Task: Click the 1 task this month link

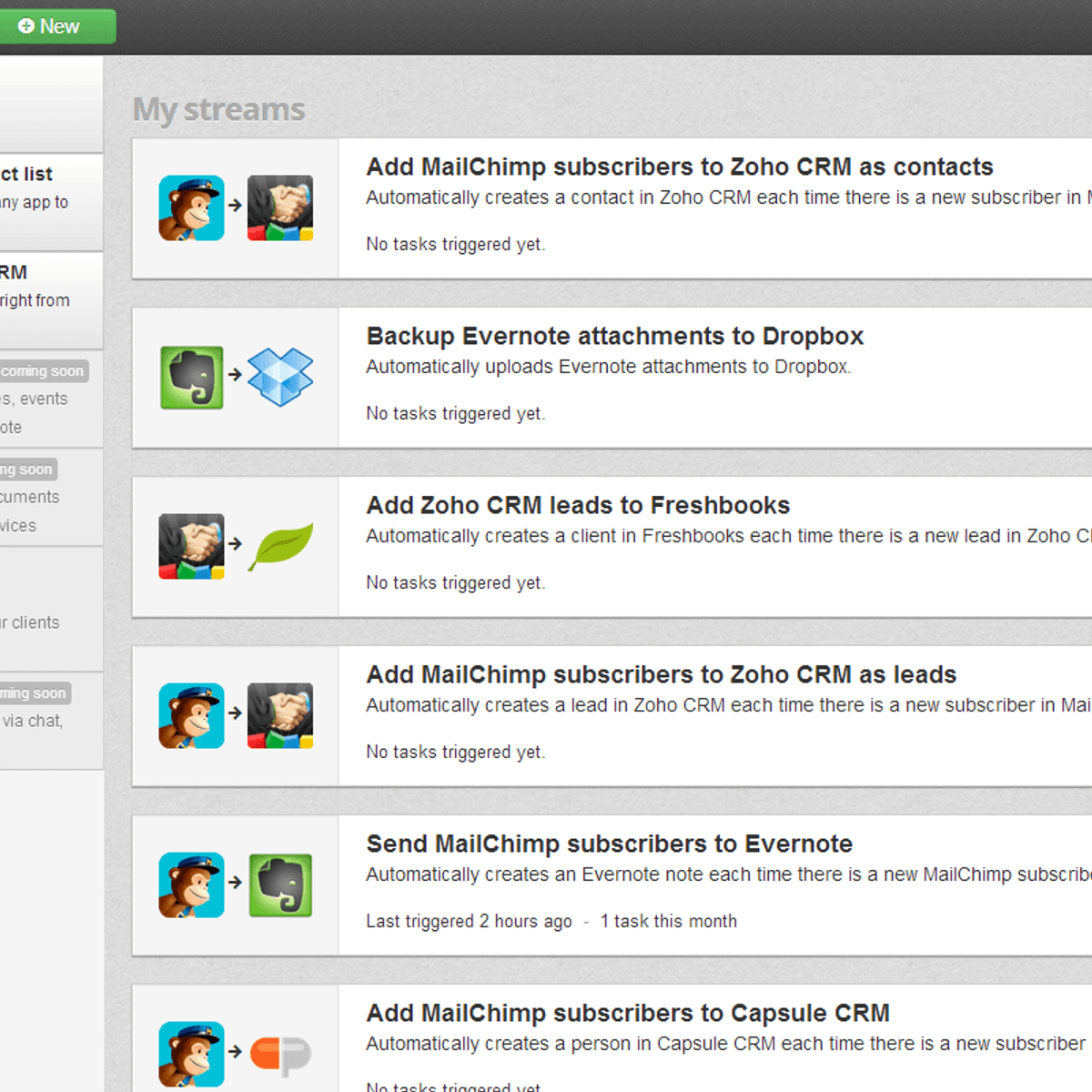Action: tap(669, 921)
